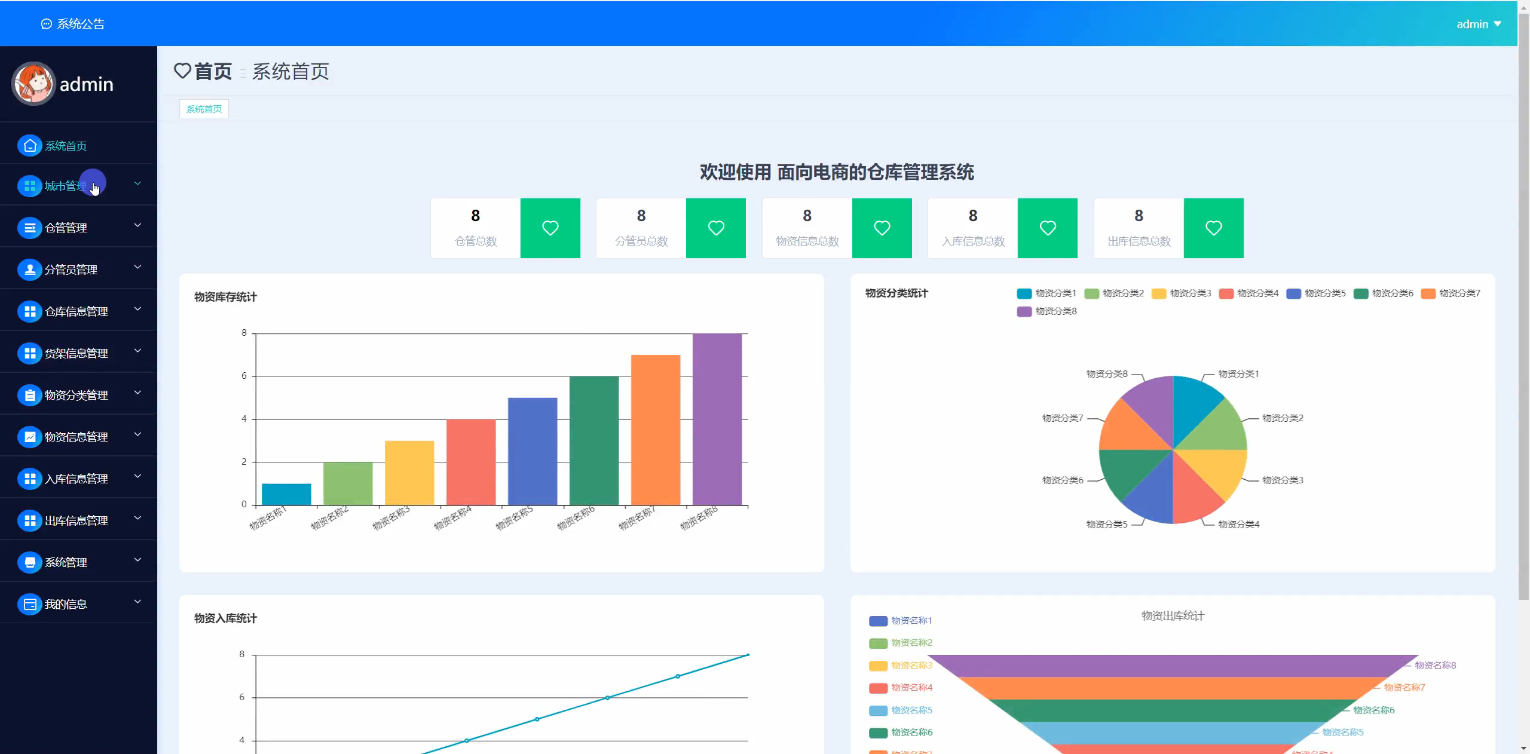Click the heart icon beside 首页 heading
1530x754 pixels.
[x=182, y=71]
